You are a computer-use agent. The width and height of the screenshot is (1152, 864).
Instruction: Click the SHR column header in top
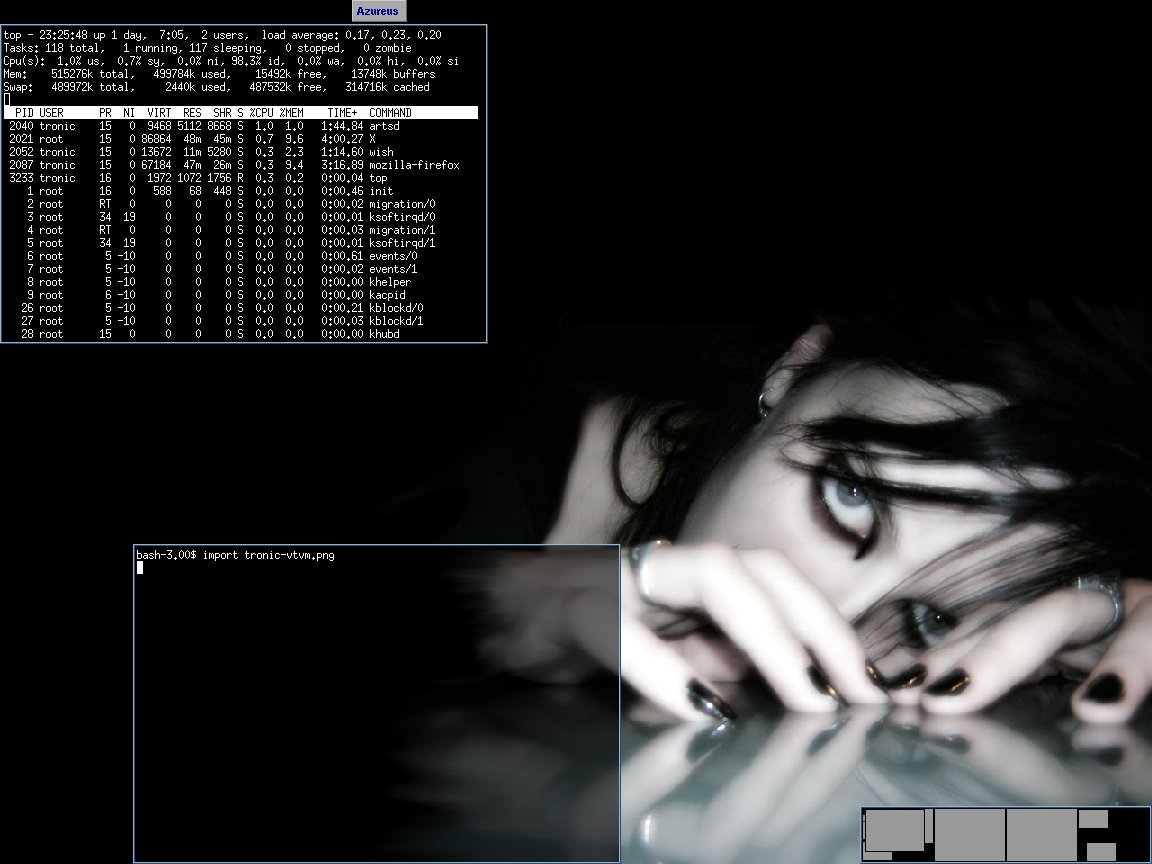[x=222, y=112]
